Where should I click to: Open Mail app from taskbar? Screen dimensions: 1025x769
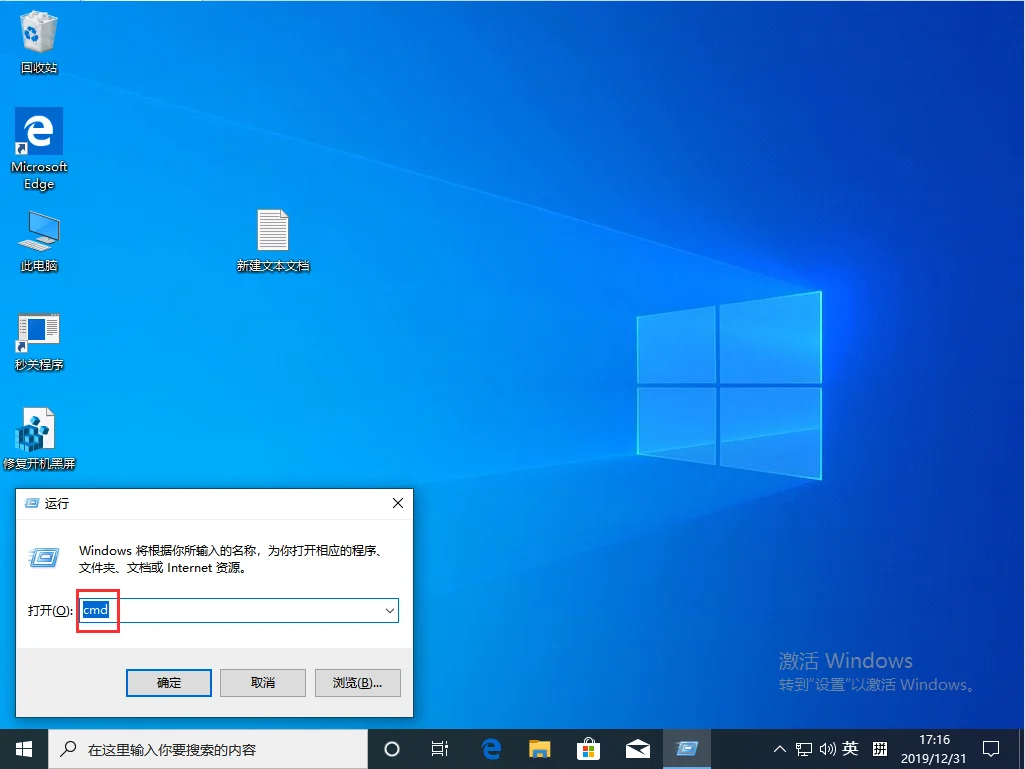pos(637,749)
